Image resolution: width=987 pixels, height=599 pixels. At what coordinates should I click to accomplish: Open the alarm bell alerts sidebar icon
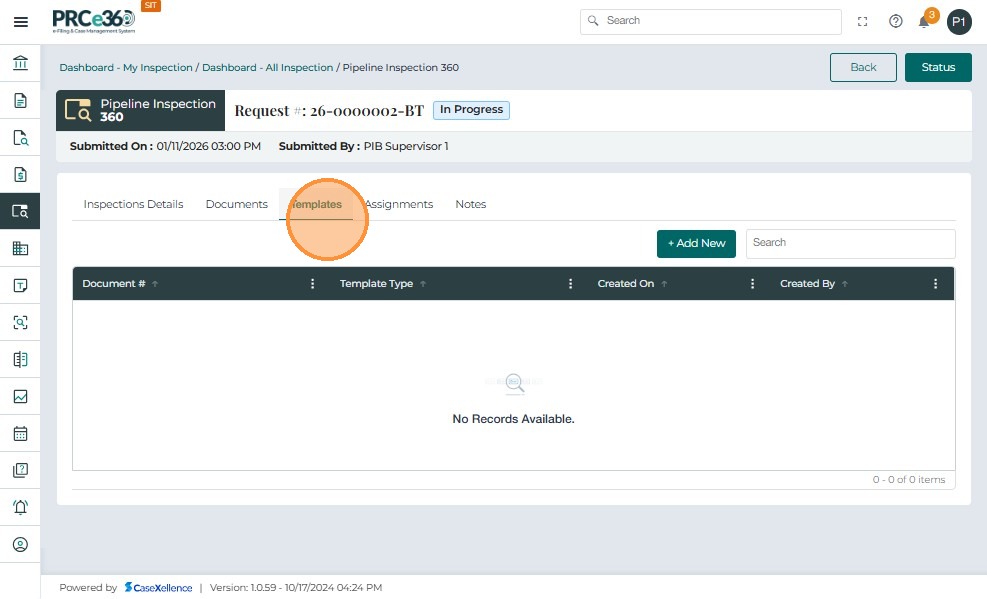click(20, 507)
